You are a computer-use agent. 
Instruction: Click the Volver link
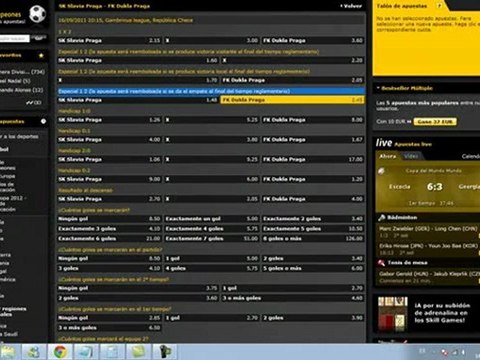tap(351, 6)
